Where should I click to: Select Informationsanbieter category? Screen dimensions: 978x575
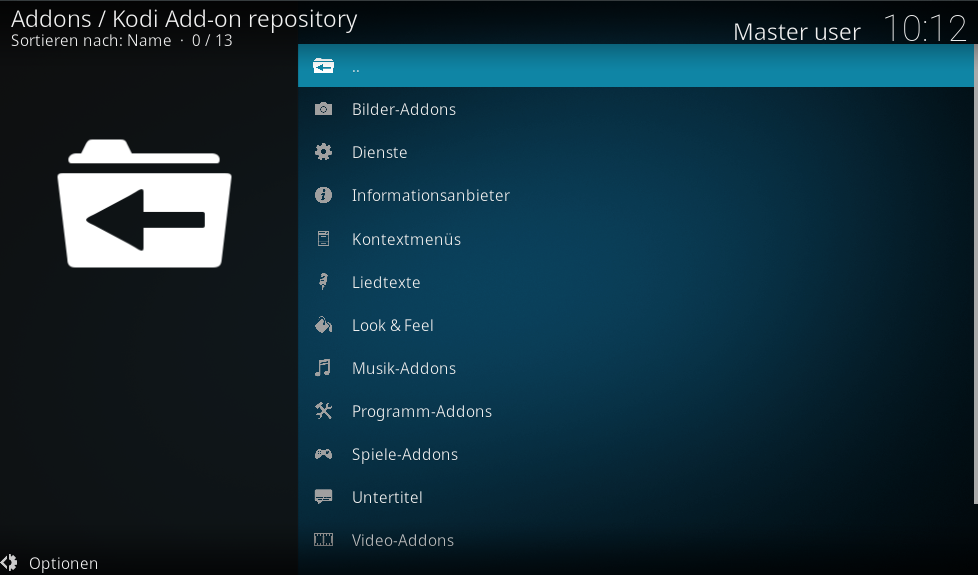tap(636, 195)
